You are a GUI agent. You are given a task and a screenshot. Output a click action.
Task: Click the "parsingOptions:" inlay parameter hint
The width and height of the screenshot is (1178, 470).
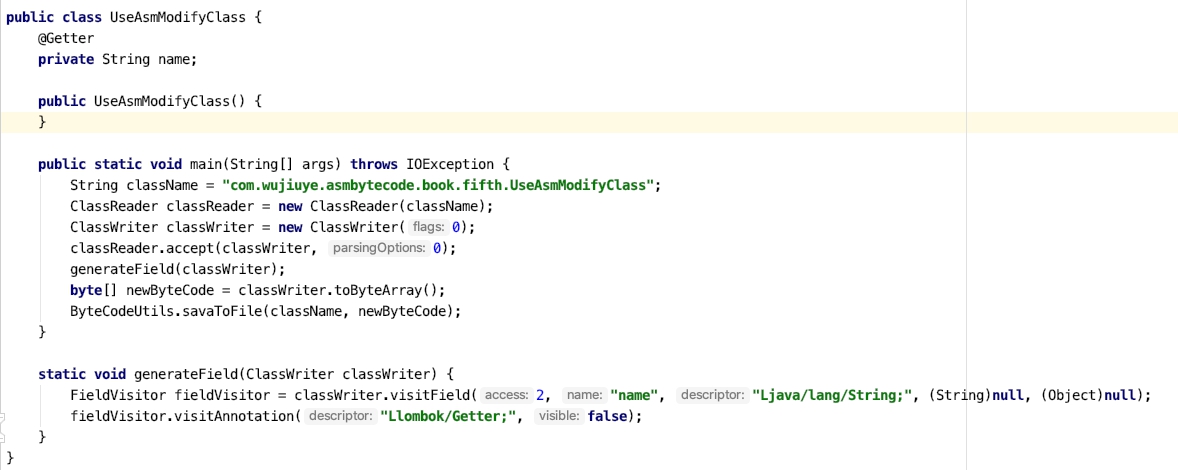tap(379, 248)
